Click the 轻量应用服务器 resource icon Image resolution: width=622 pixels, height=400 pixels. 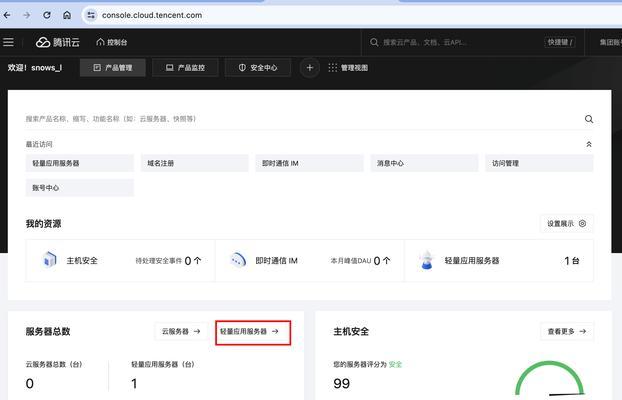[427, 260]
